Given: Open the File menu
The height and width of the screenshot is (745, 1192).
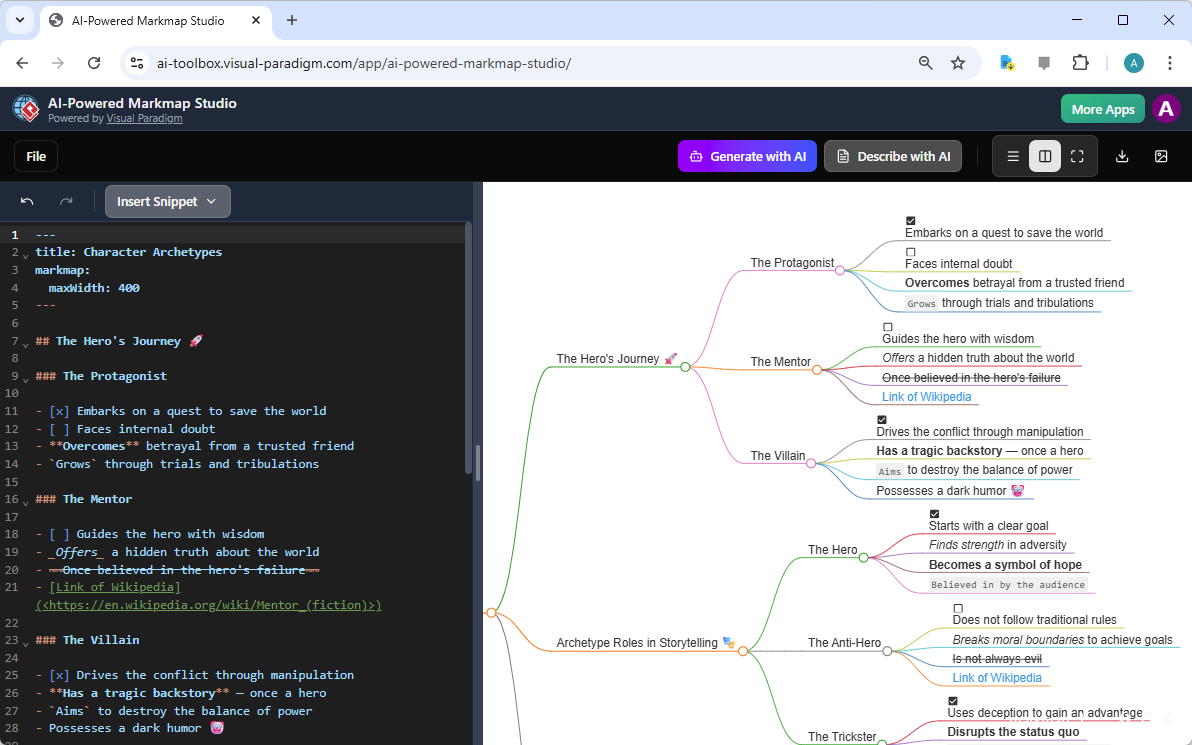Looking at the screenshot, I should (36, 156).
